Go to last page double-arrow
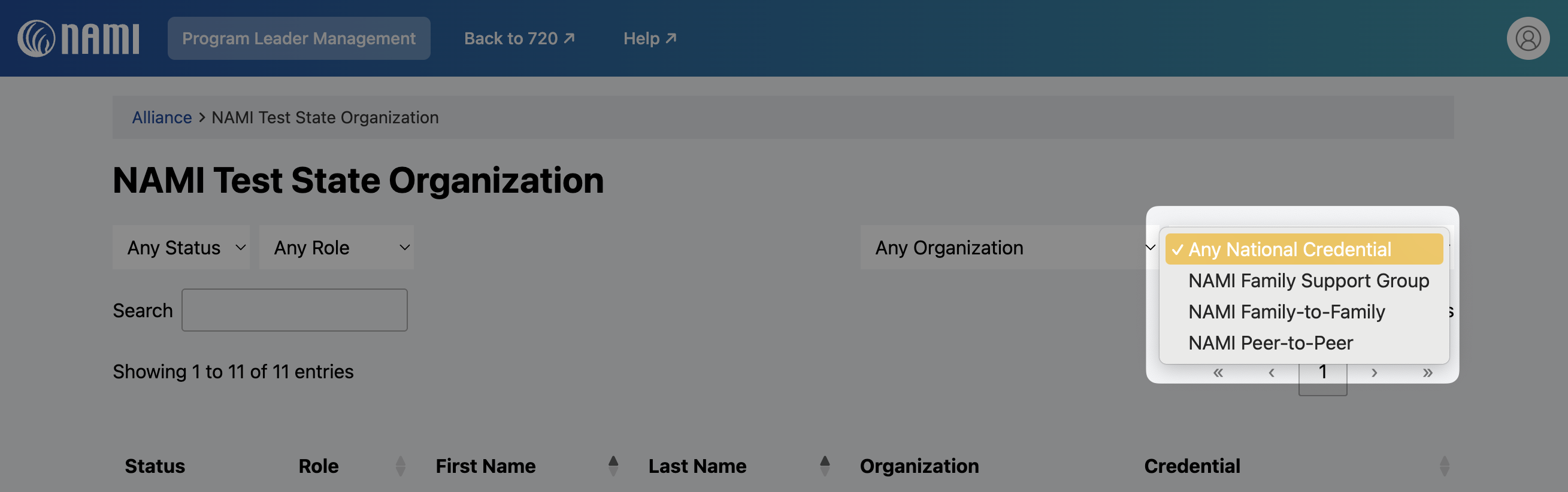The image size is (1568, 492). point(1427,372)
